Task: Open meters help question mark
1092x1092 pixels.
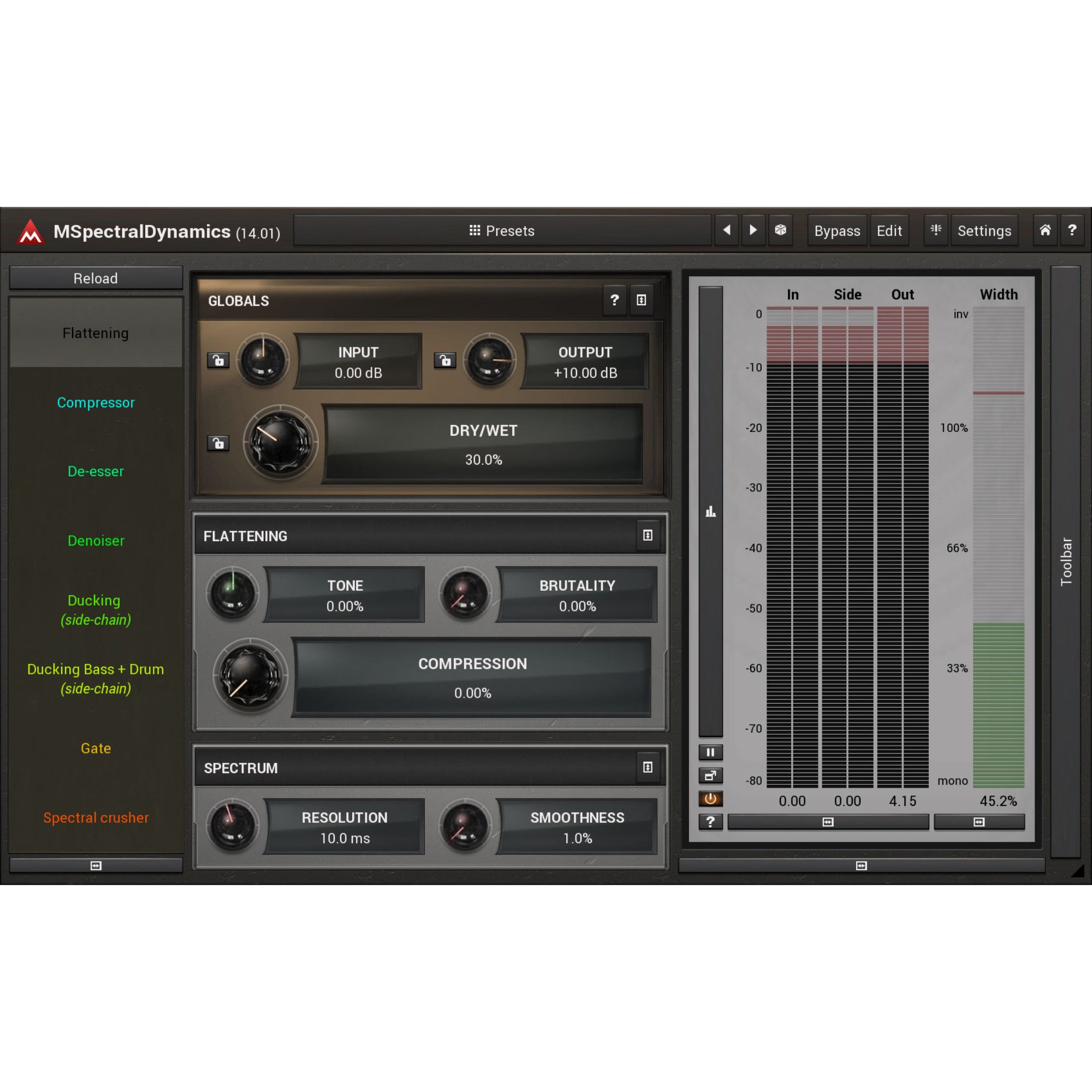Action: coord(710,822)
